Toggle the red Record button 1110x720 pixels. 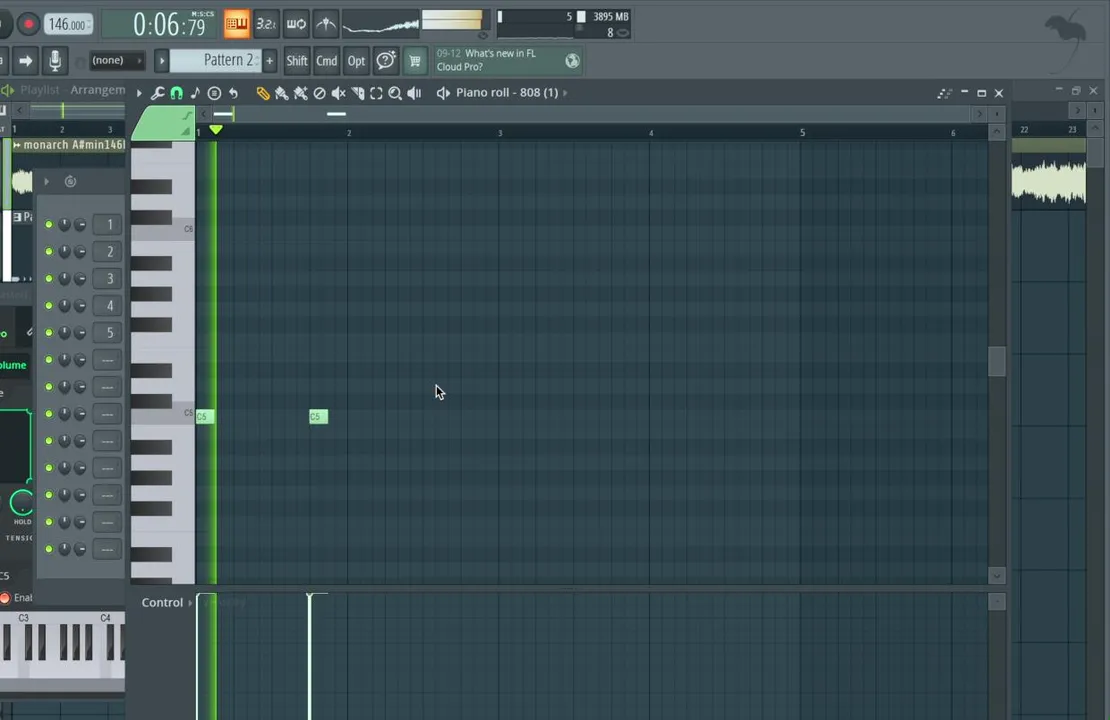[x=28, y=24]
